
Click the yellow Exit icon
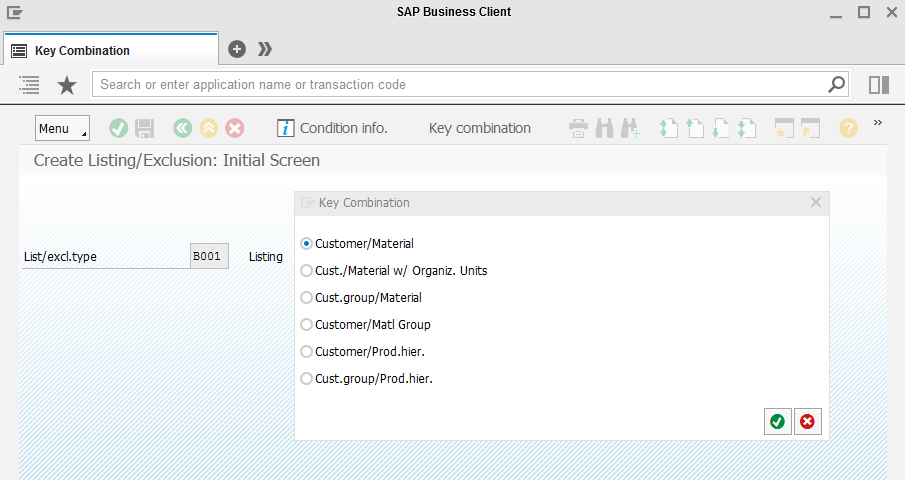coord(208,128)
